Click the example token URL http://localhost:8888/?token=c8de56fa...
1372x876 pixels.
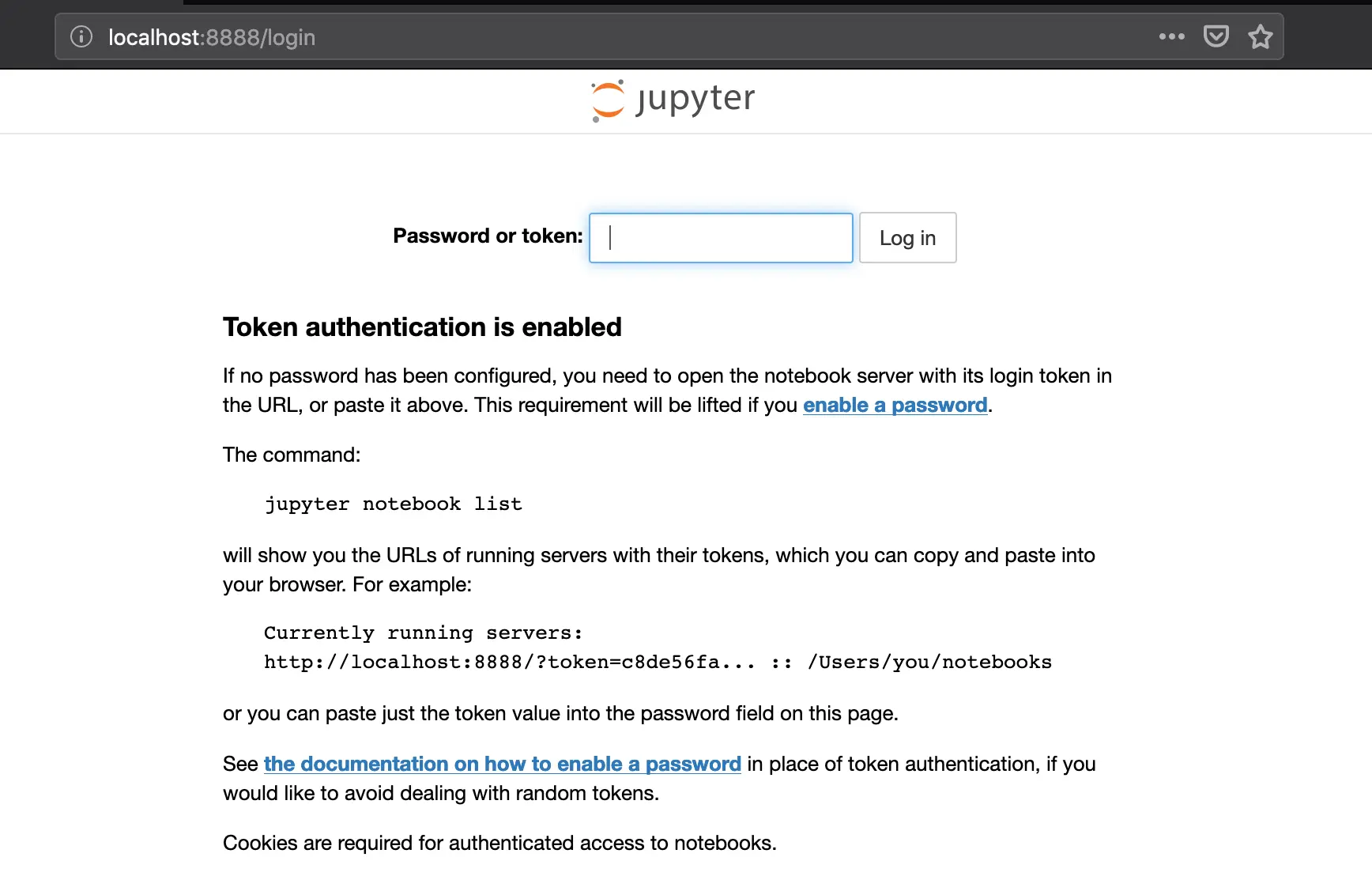[509, 663]
